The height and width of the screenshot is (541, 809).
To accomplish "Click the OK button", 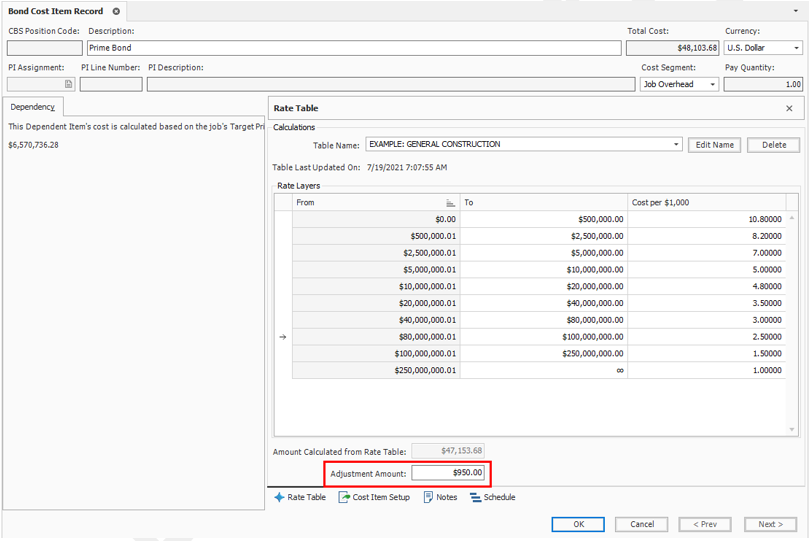I will point(578,524).
